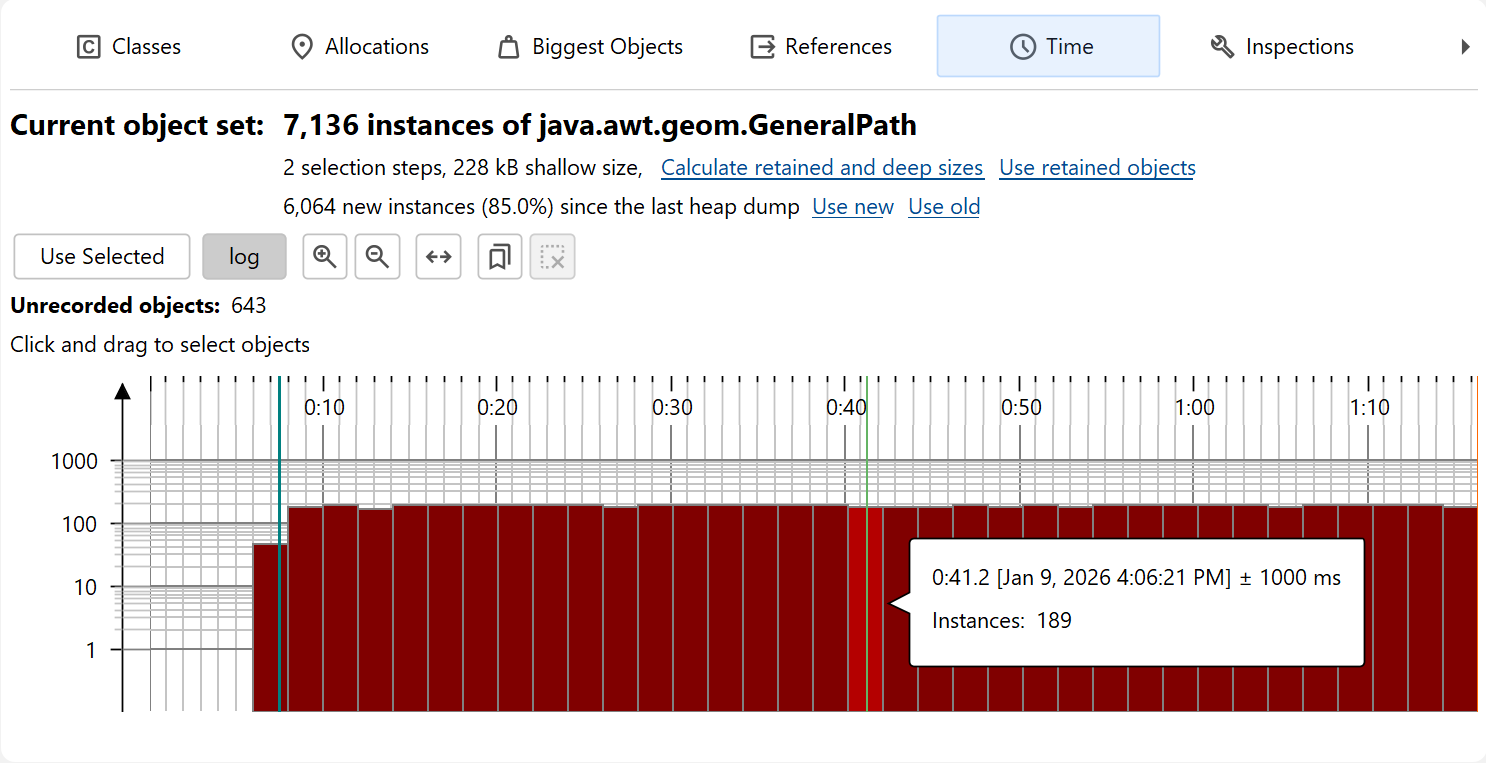This screenshot has width=1486, height=763.
Task: Go to the References tab
Action: pos(821,47)
